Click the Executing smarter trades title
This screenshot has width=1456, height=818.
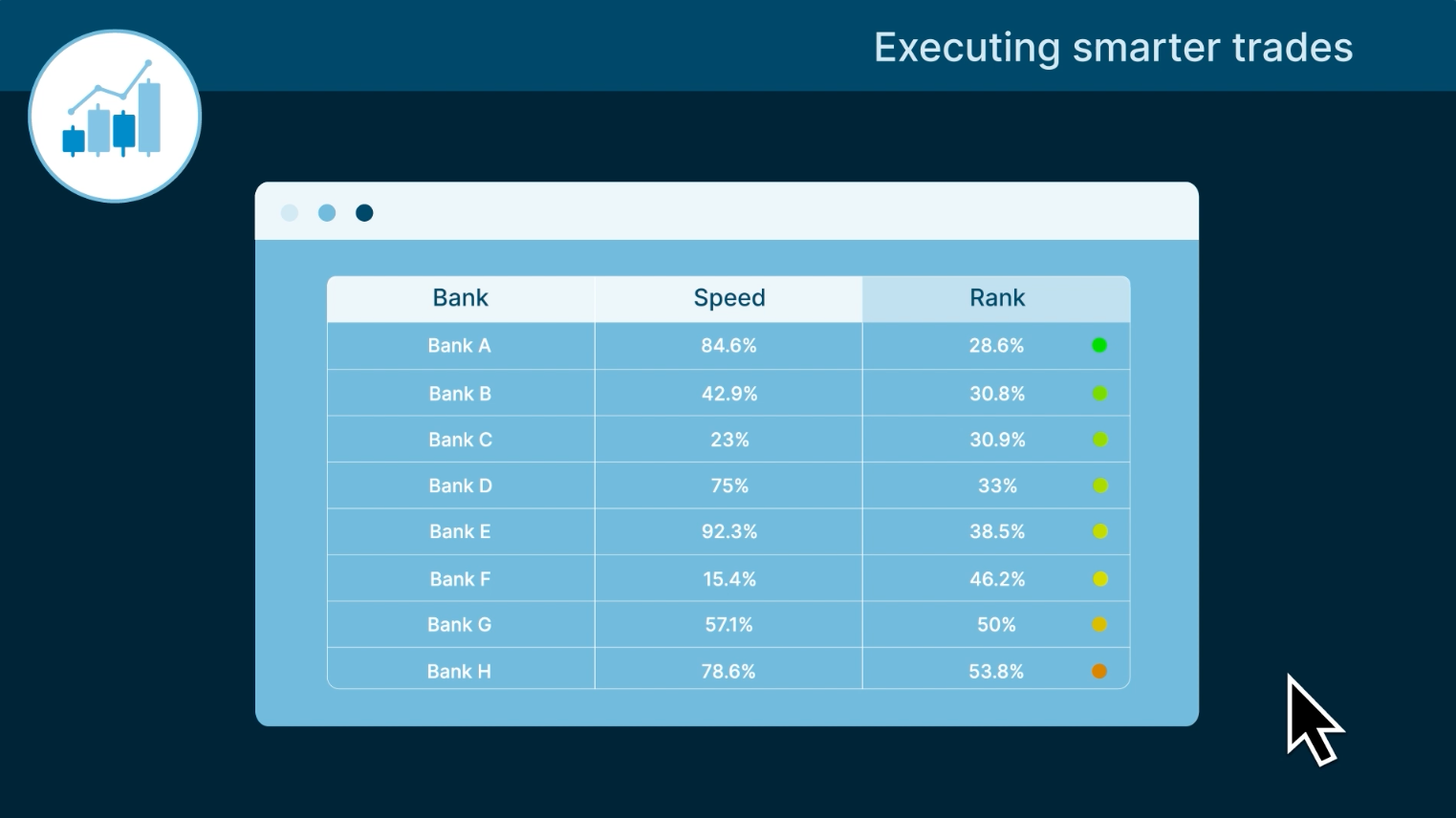click(x=1113, y=48)
